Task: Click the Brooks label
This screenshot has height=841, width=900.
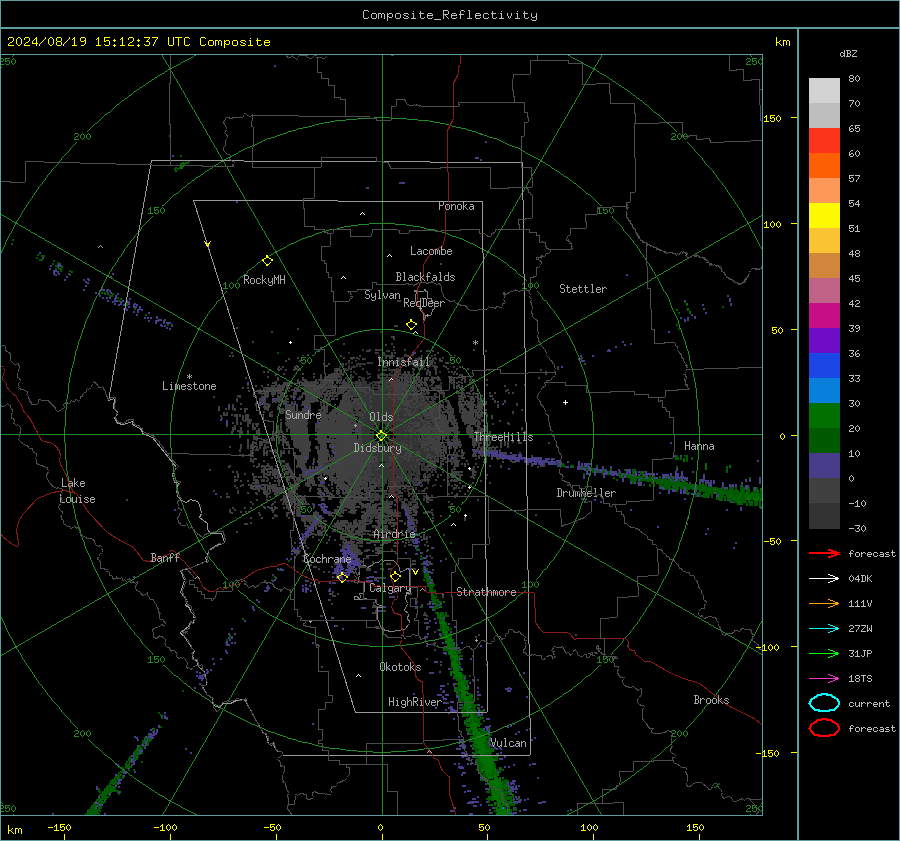Action: 711,700
